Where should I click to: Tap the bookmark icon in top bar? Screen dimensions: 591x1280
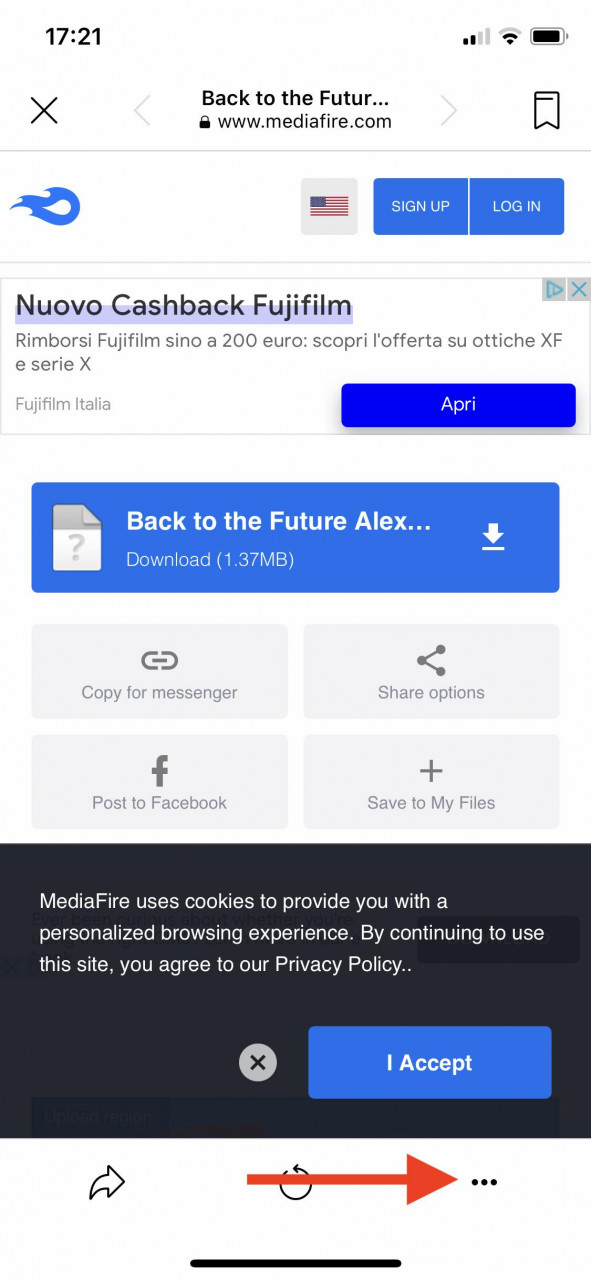click(x=546, y=110)
